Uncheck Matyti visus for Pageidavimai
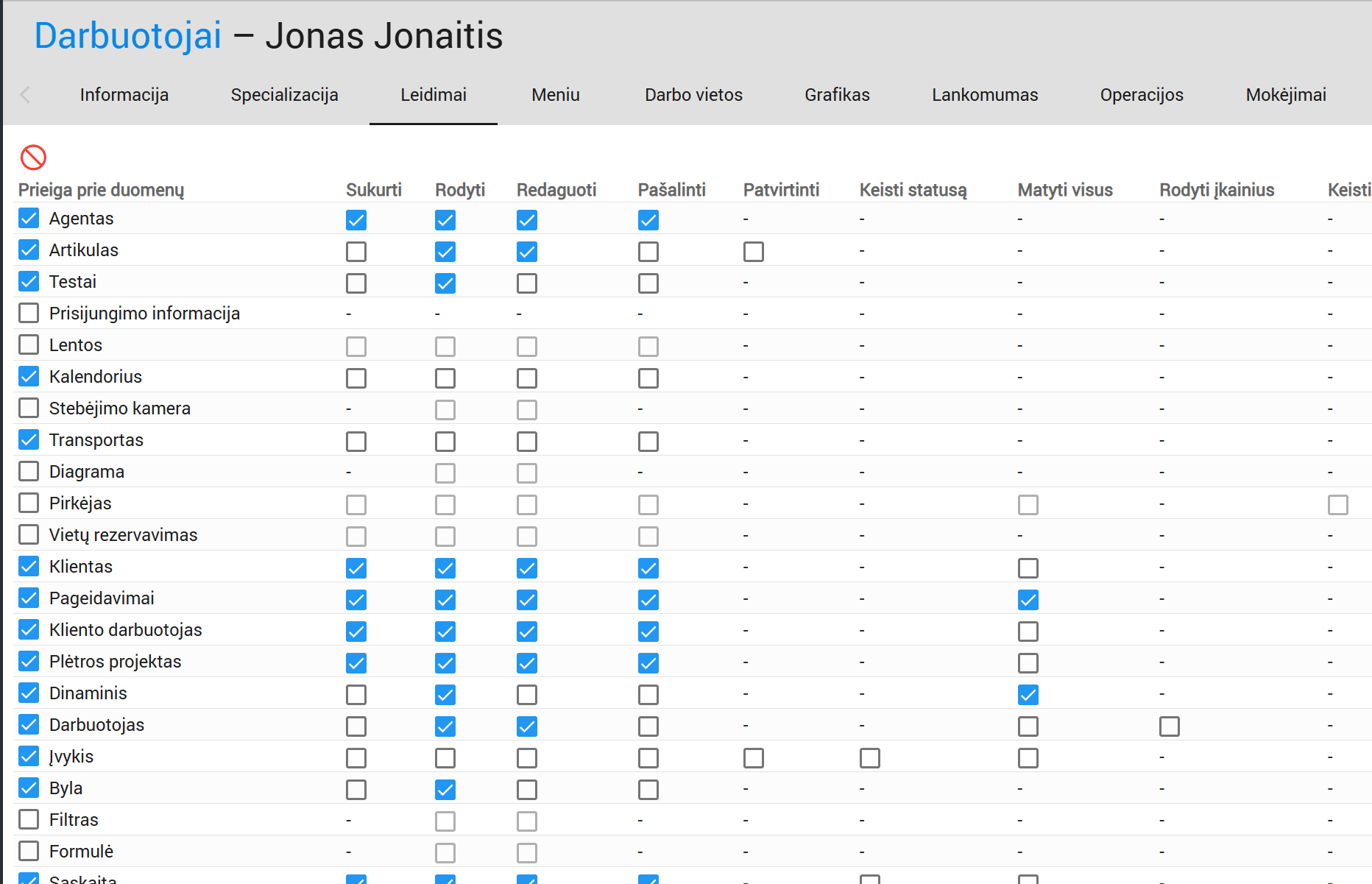 1028,600
